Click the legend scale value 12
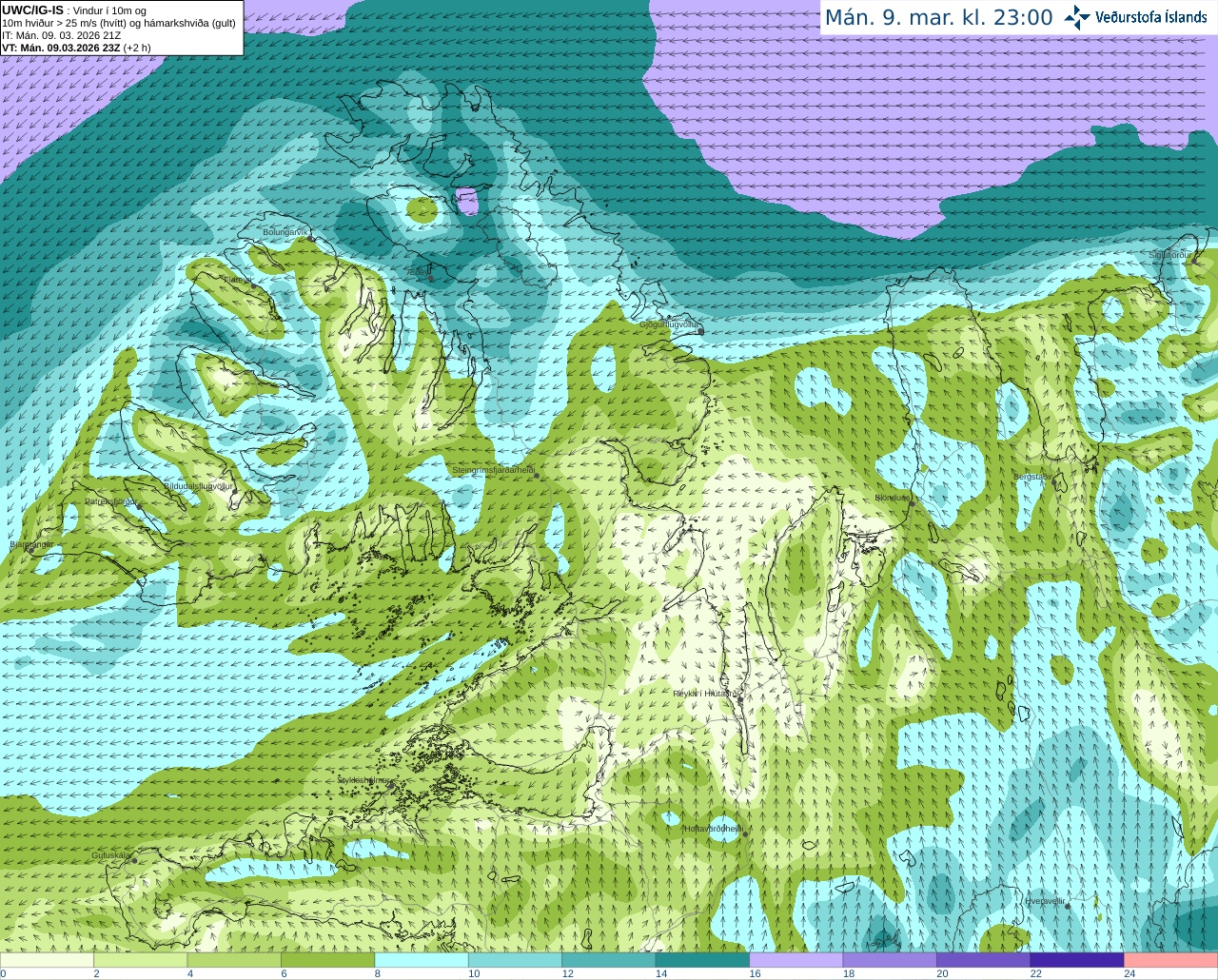This screenshot has width=1218, height=980. 567,973
